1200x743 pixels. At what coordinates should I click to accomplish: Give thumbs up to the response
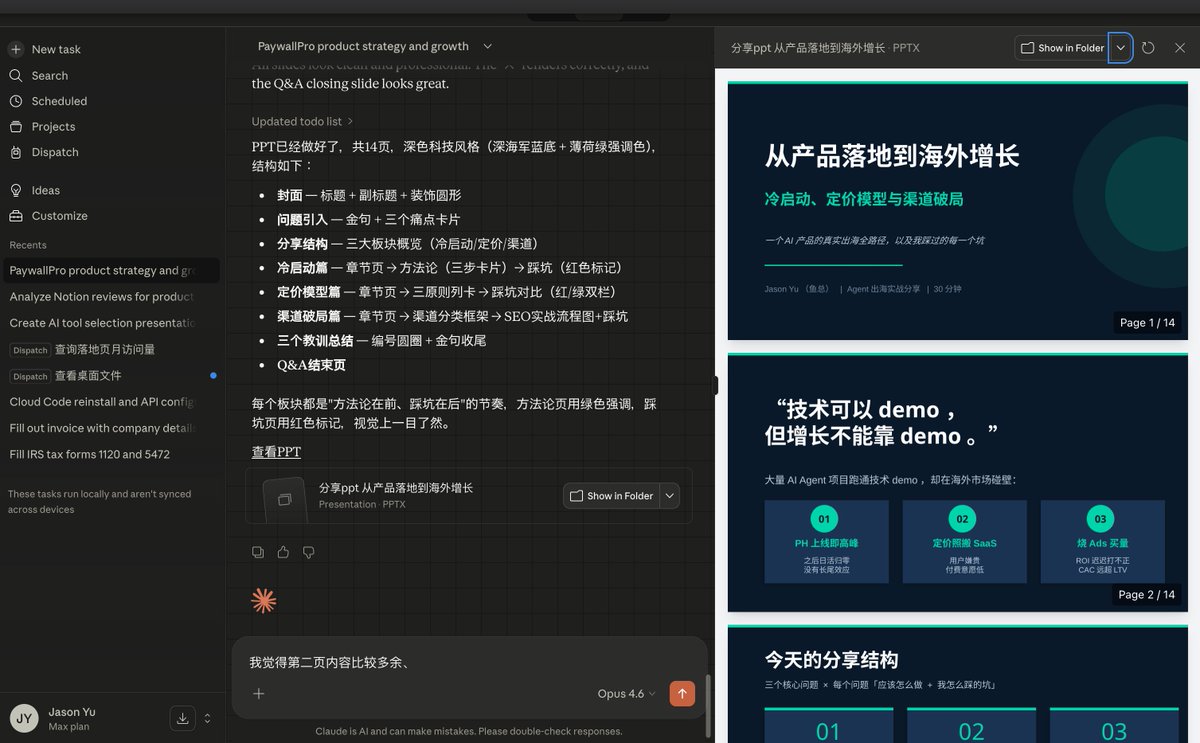[x=282, y=551]
